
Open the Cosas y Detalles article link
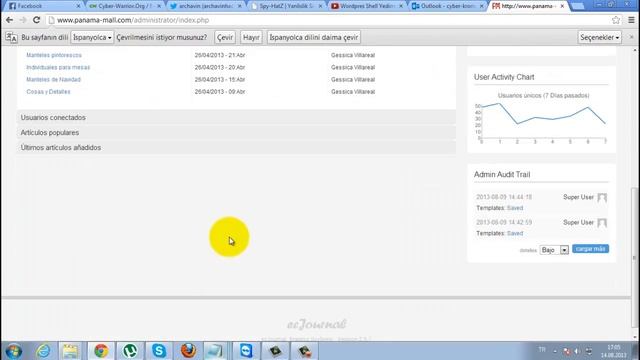(x=48, y=92)
